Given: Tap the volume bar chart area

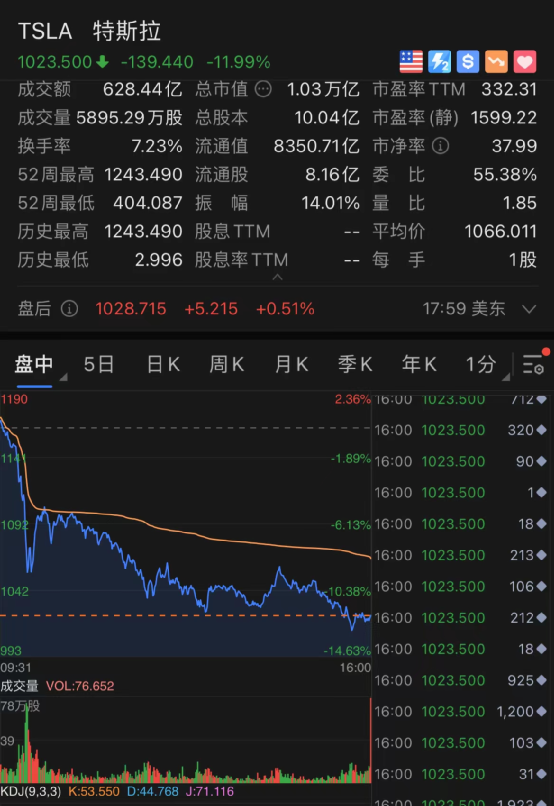Looking at the screenshot, I should [x=185, y=740].
